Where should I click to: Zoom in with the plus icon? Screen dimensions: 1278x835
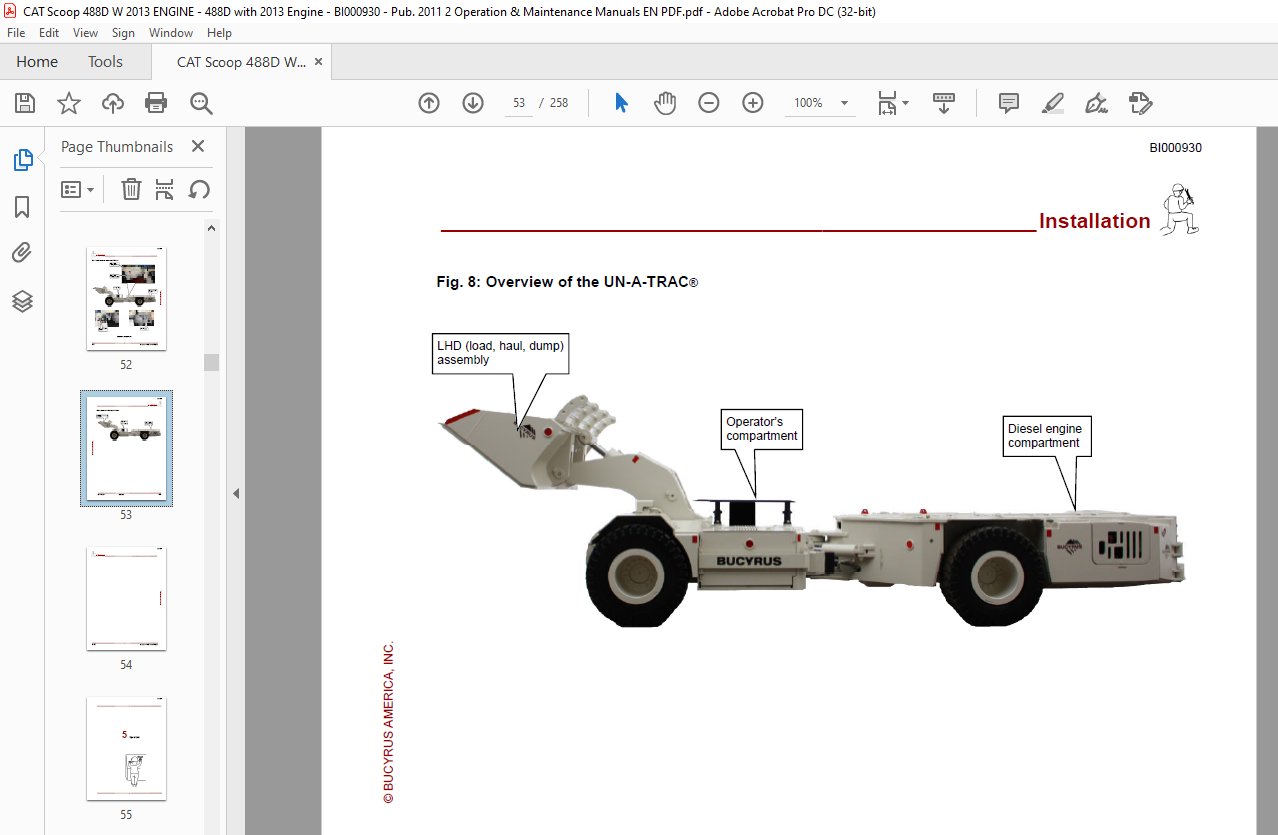point(753,103)
